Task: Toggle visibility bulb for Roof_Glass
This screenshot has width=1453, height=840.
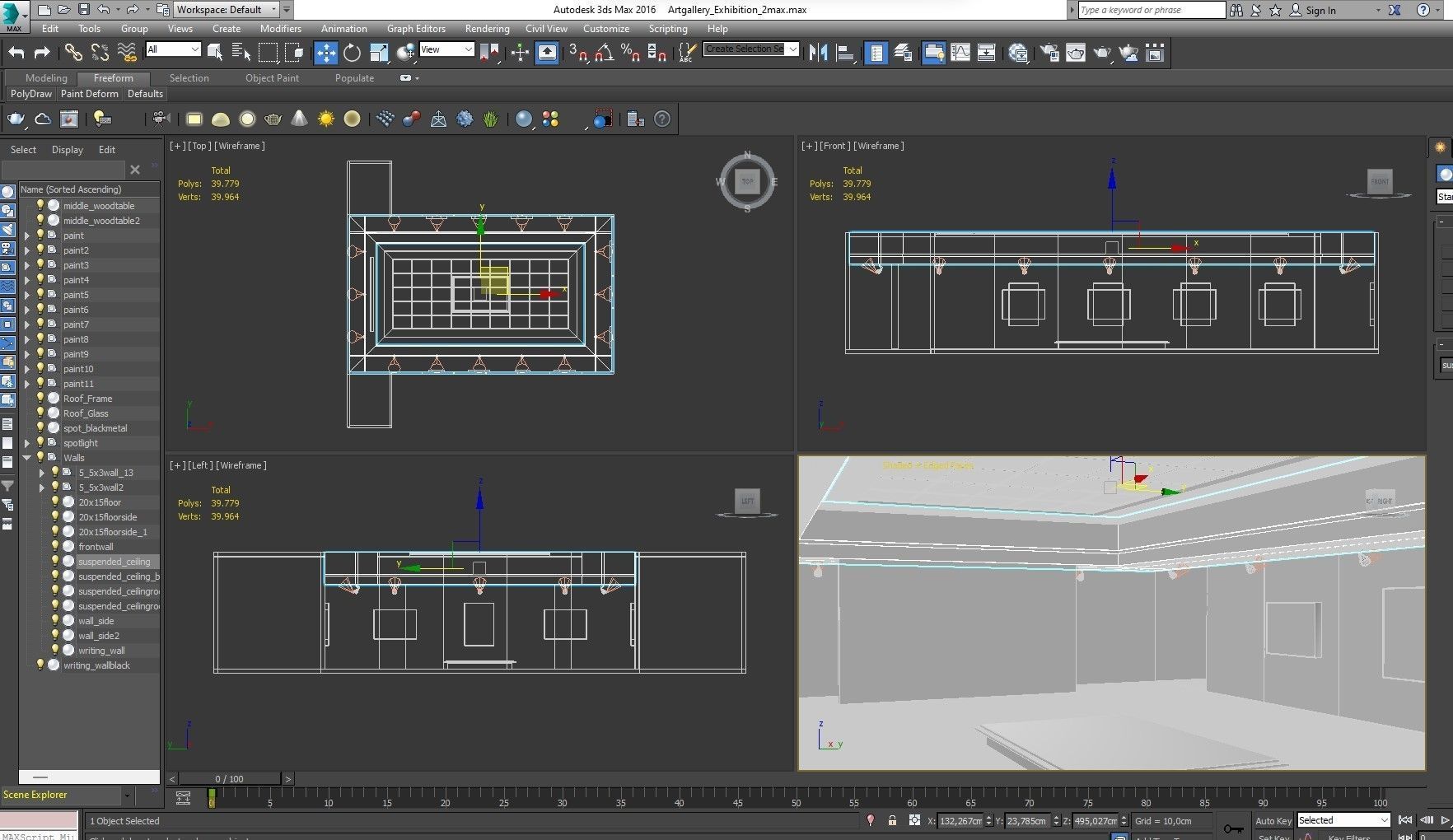Action: coord(40,413)
